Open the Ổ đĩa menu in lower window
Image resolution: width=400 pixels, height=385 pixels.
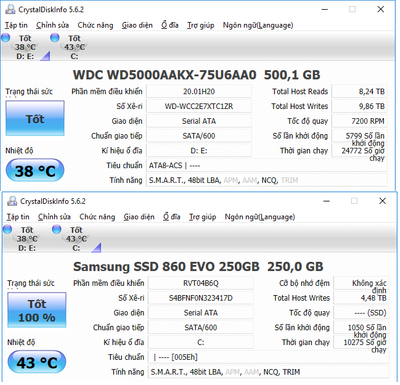pos(172,217)
